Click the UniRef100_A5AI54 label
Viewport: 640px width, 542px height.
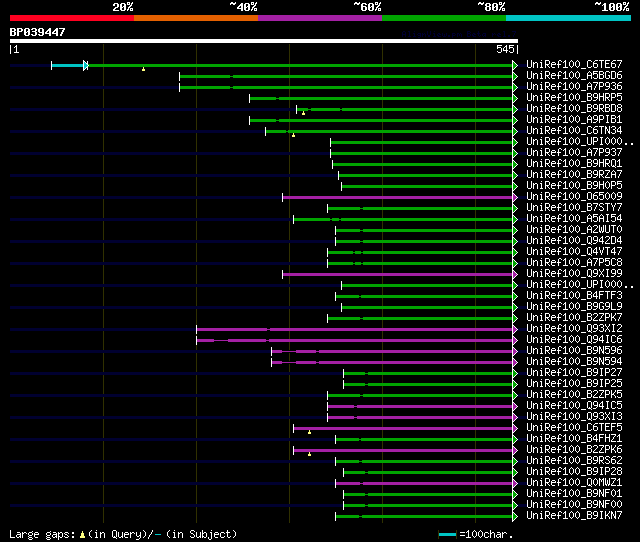point(574,219)
